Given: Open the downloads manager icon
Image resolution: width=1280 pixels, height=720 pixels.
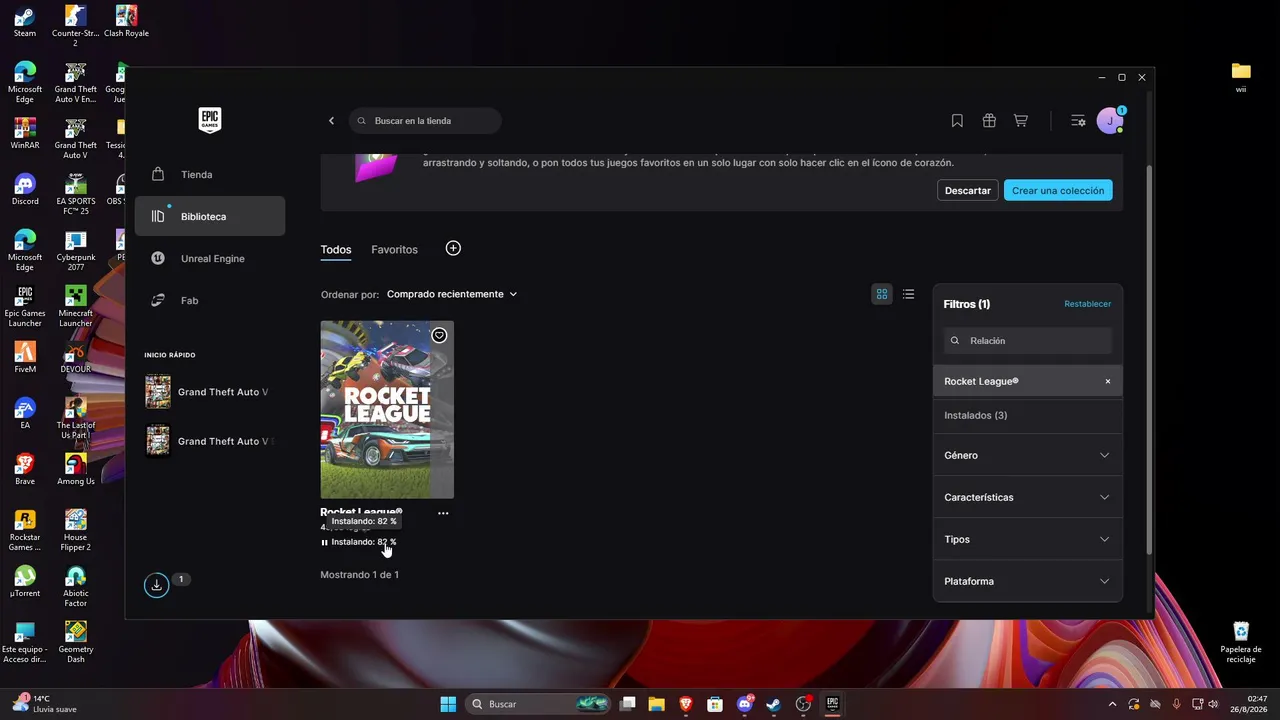Looking at the screenshot, I should coord(156,585).
